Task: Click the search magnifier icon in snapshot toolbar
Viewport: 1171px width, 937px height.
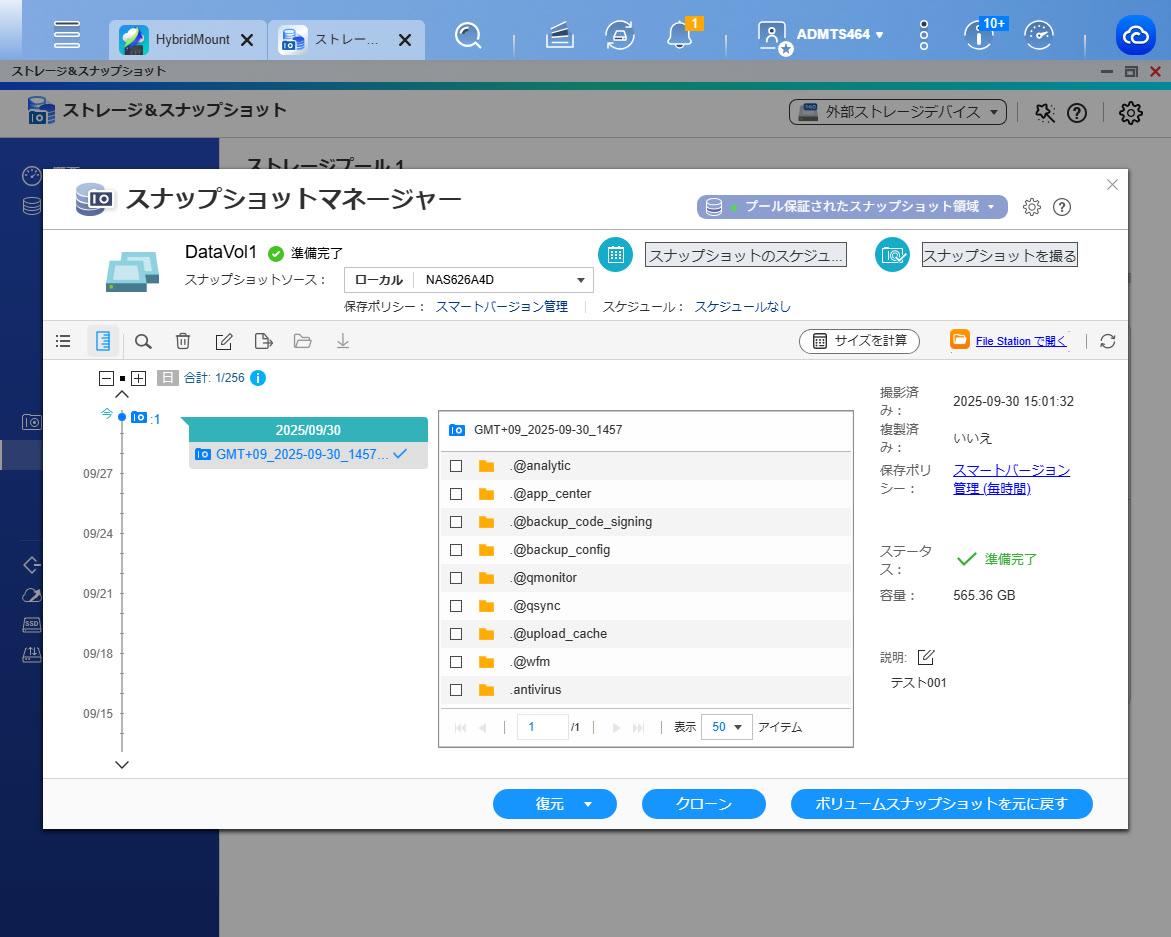Action: tap(143, 342)
